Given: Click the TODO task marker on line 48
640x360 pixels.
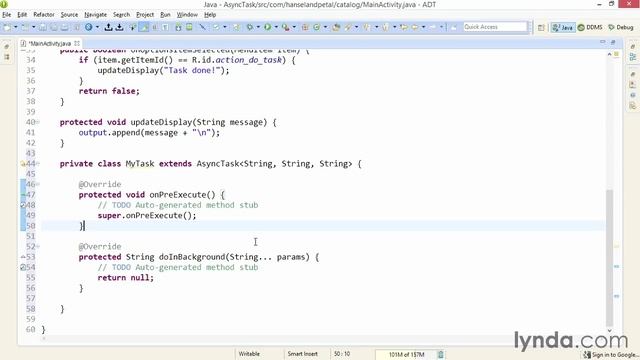Looking at the screenshot, I should point(23,205).
